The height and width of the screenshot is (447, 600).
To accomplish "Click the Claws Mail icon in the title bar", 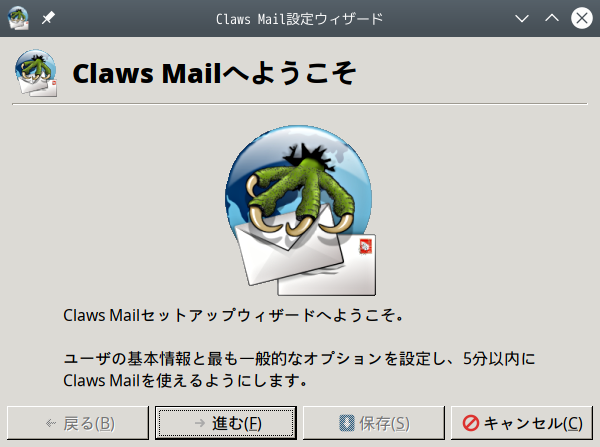I will 18,18.
